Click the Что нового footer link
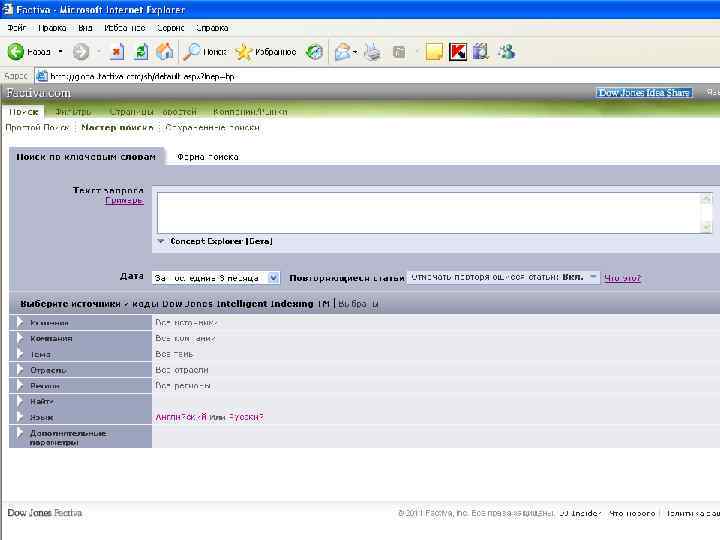 (632, 513)
